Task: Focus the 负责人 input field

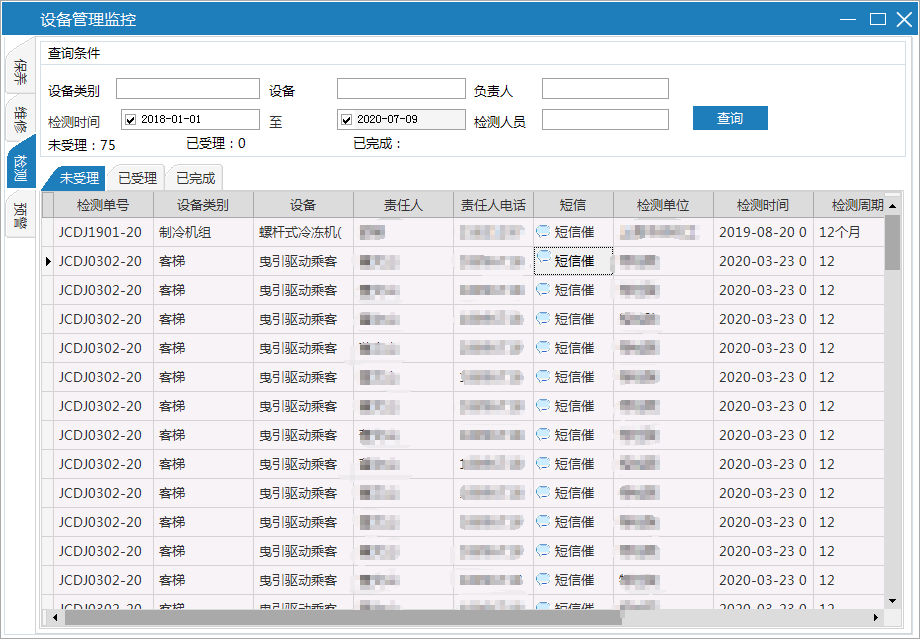Action: (x=605, y=89)
